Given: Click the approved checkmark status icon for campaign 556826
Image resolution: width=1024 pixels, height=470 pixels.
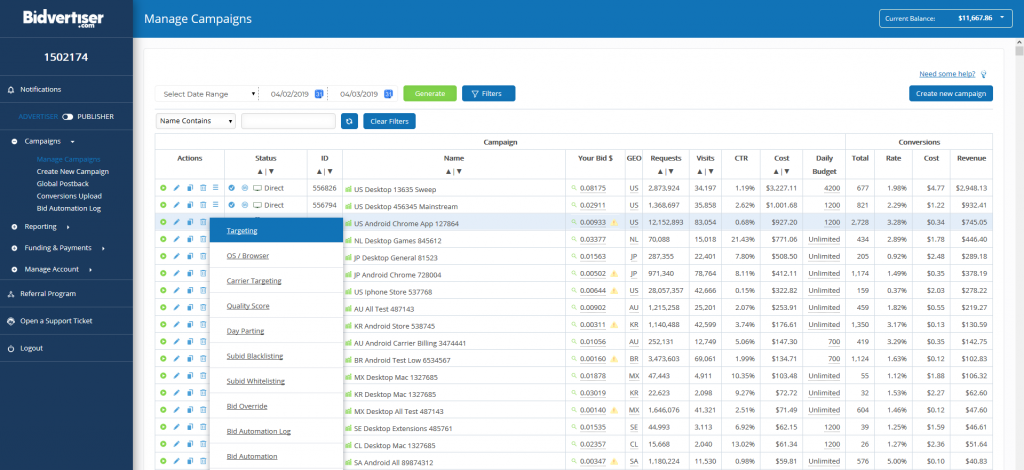Looking at the screenshot, I should [232, 188].
